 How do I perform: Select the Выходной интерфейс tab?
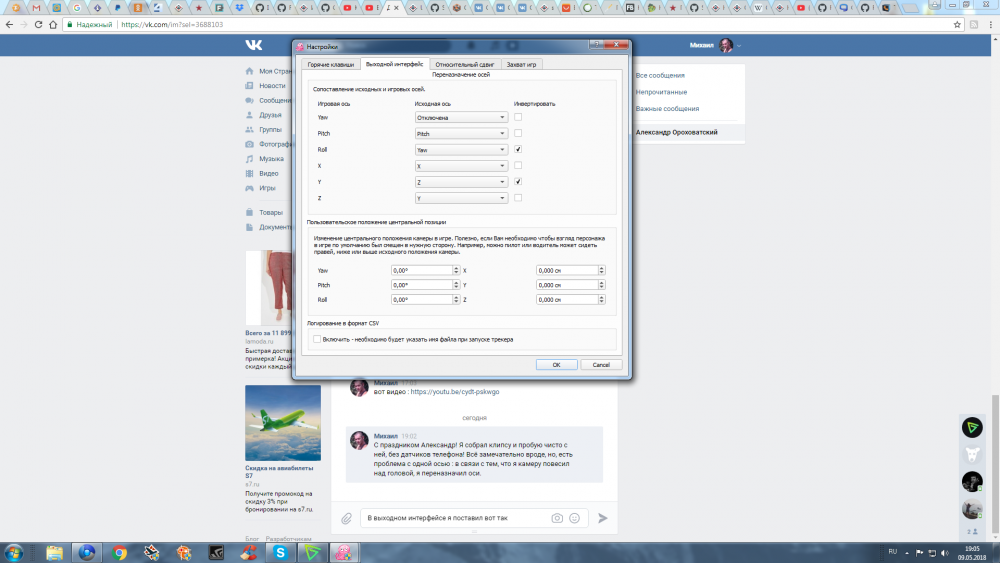coord(394,64)
